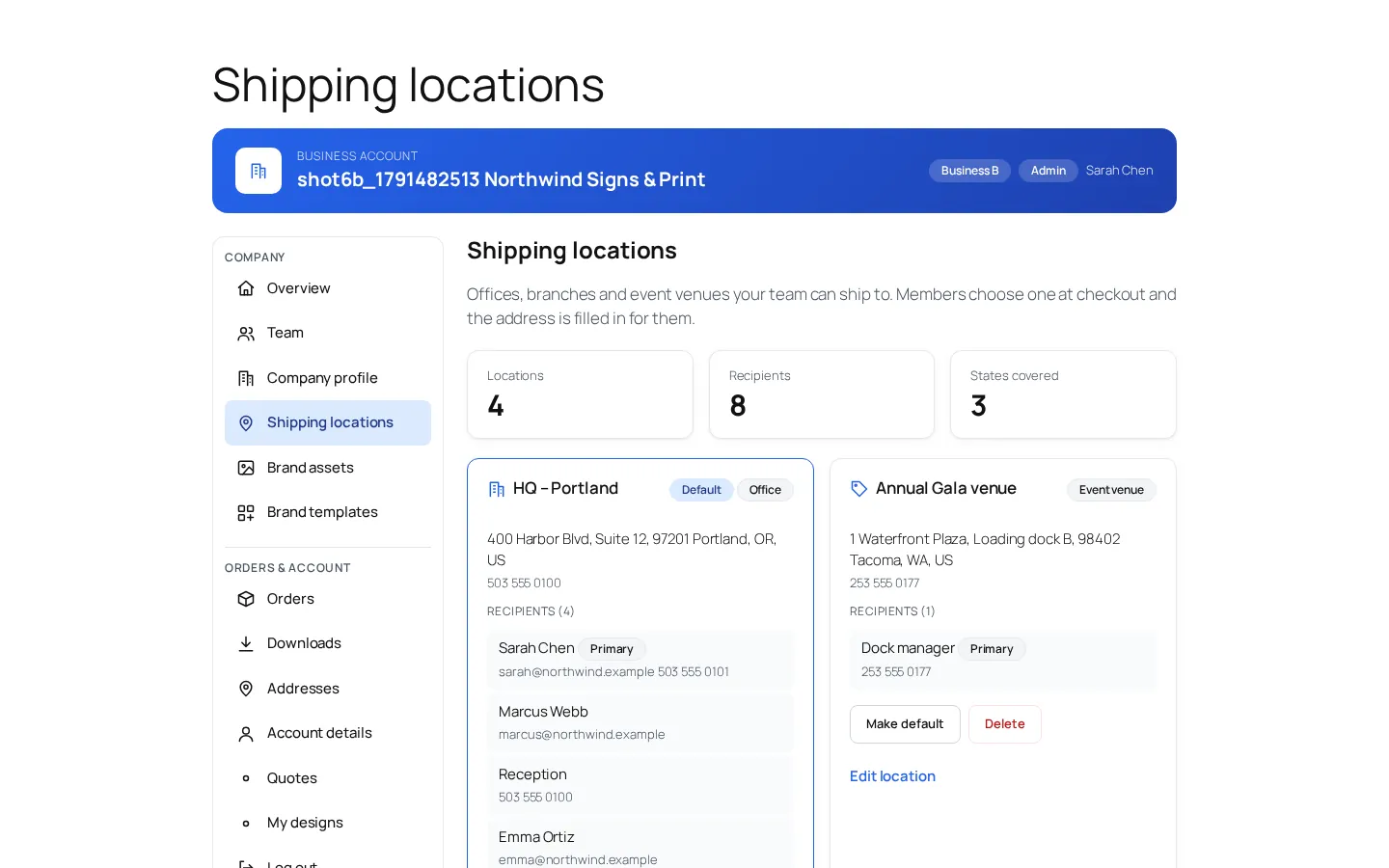Click the Annual Gala venue tag icon
Viewport: 1389px width, 868px height.
point(859,489)
